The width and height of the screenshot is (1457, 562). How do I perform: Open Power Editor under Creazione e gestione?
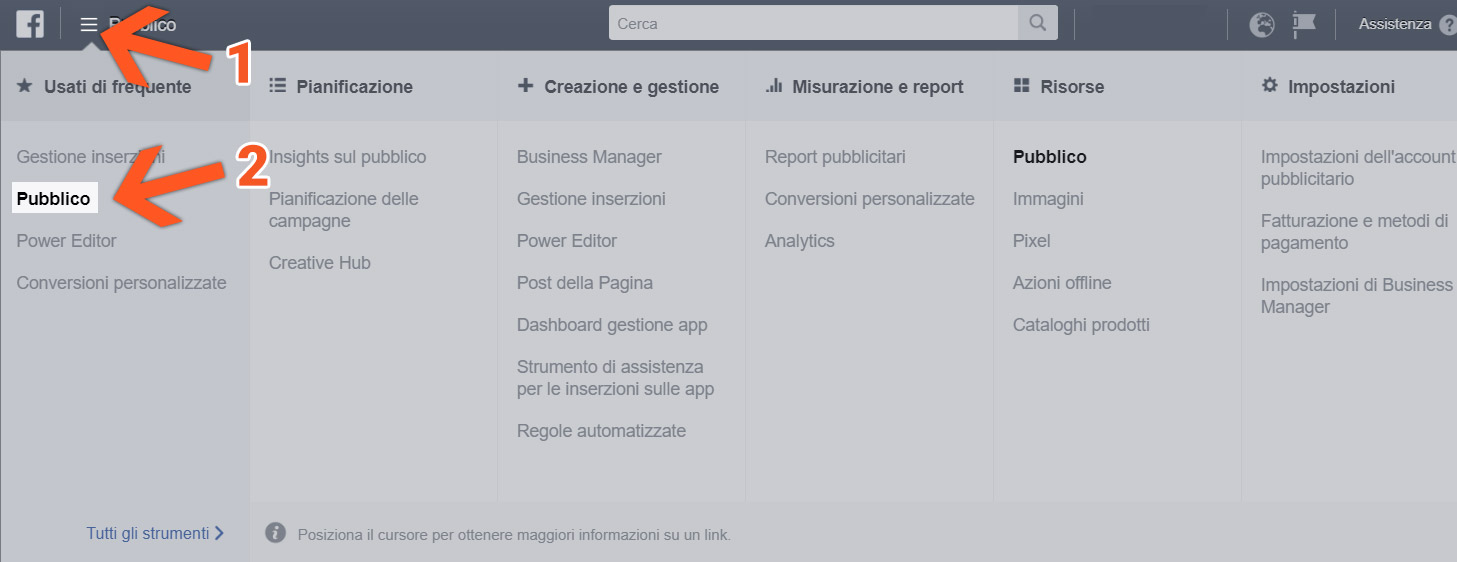pyautogui.click(x=566, y=241)
